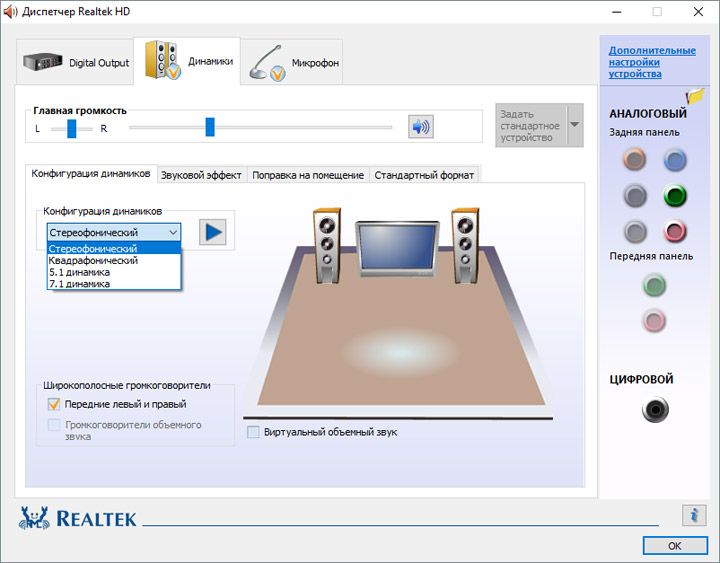
Task: Open the Звуковой эффект tab
Action: (202, 175)
